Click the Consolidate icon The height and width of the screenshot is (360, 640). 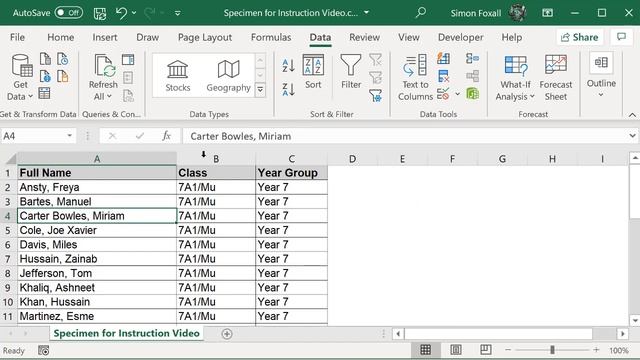(473, 58)
